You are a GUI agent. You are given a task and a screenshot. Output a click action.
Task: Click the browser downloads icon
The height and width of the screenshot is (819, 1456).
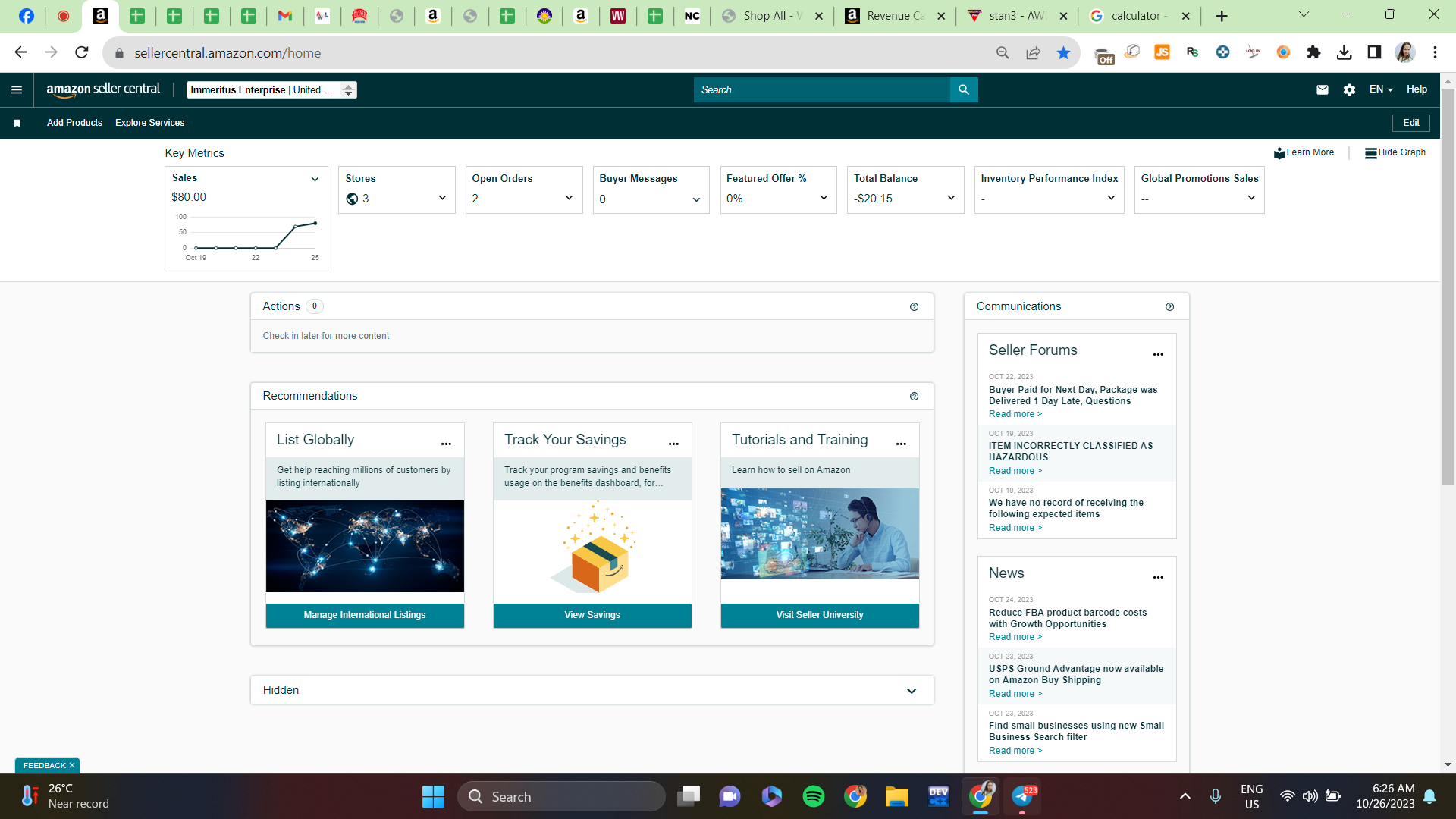[x=1344, y=52]
